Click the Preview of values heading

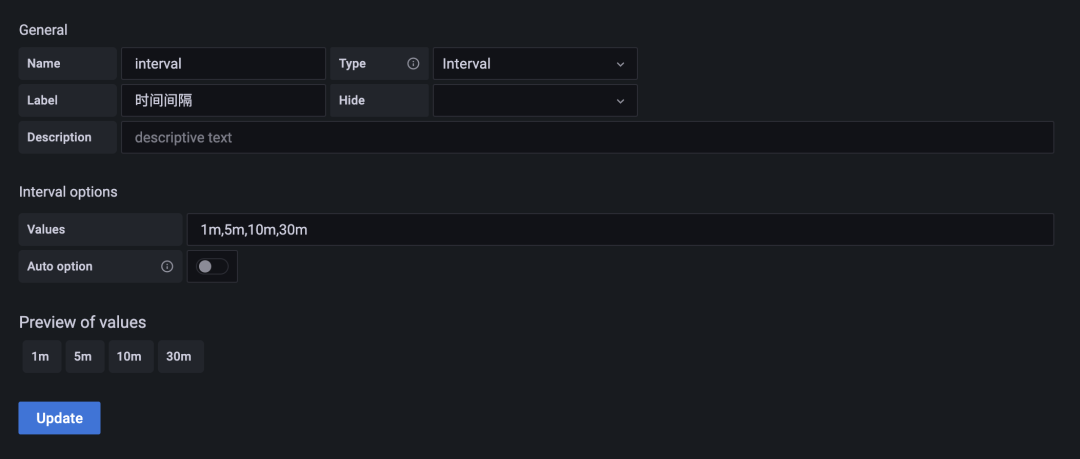point(82,322)
